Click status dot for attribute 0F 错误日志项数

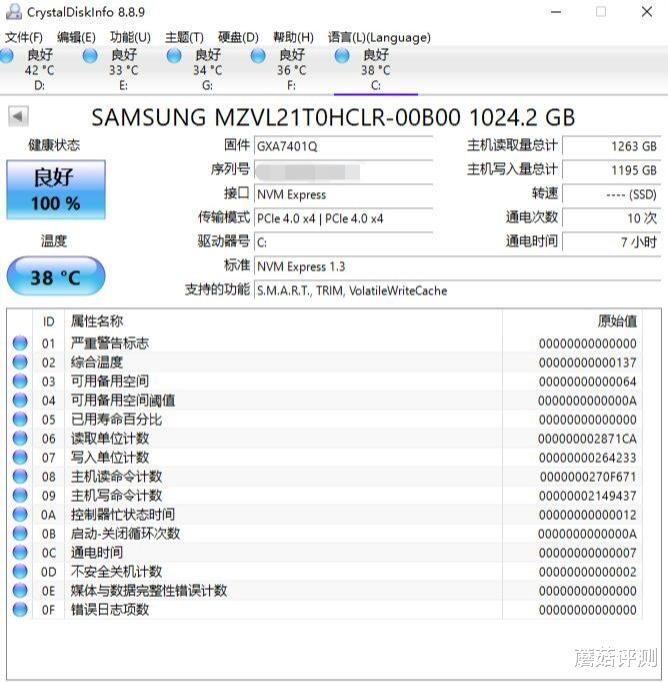click(x=20, y=609)
